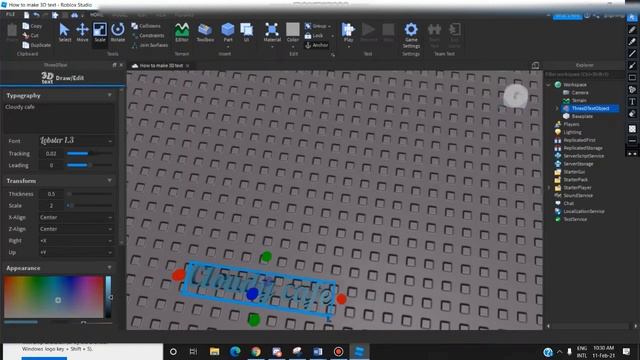Open the Right axis dropdown
Image resolution: width=640 pixels, height=360 pixels.
[76, 241]
